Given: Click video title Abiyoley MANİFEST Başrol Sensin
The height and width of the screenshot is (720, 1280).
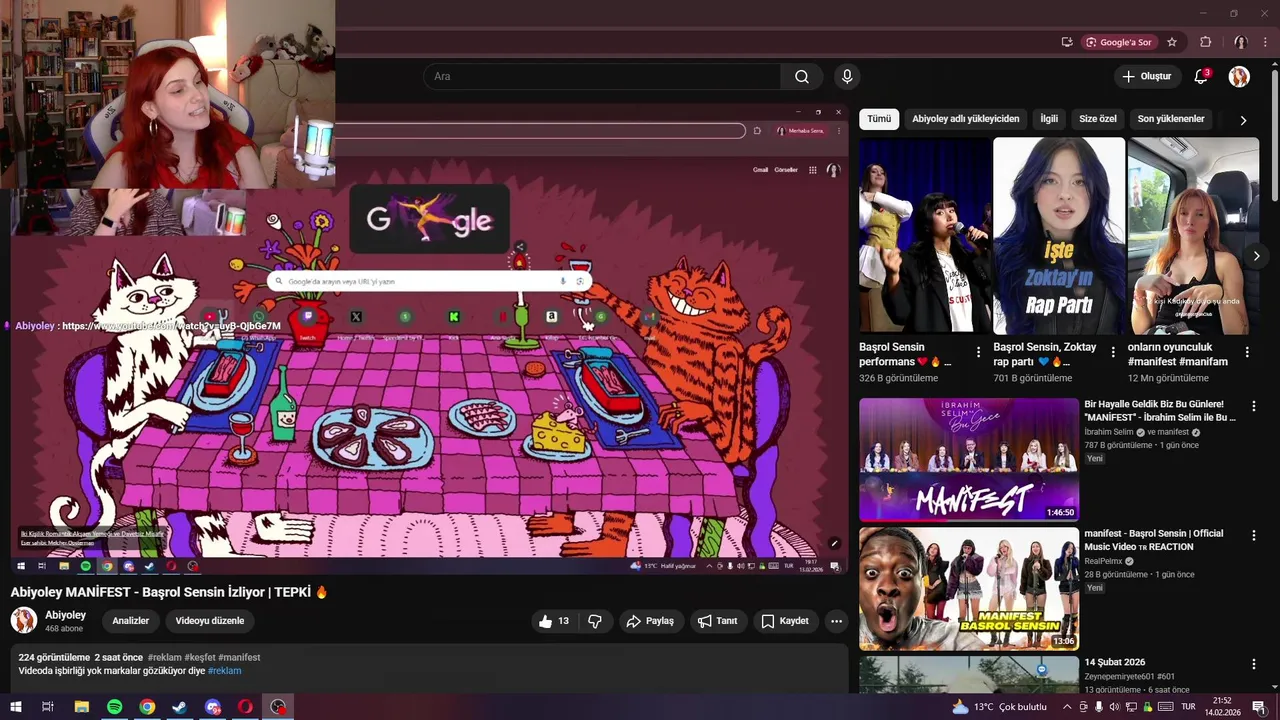Looking at the screenshot, I should click(x=169, y=592).
